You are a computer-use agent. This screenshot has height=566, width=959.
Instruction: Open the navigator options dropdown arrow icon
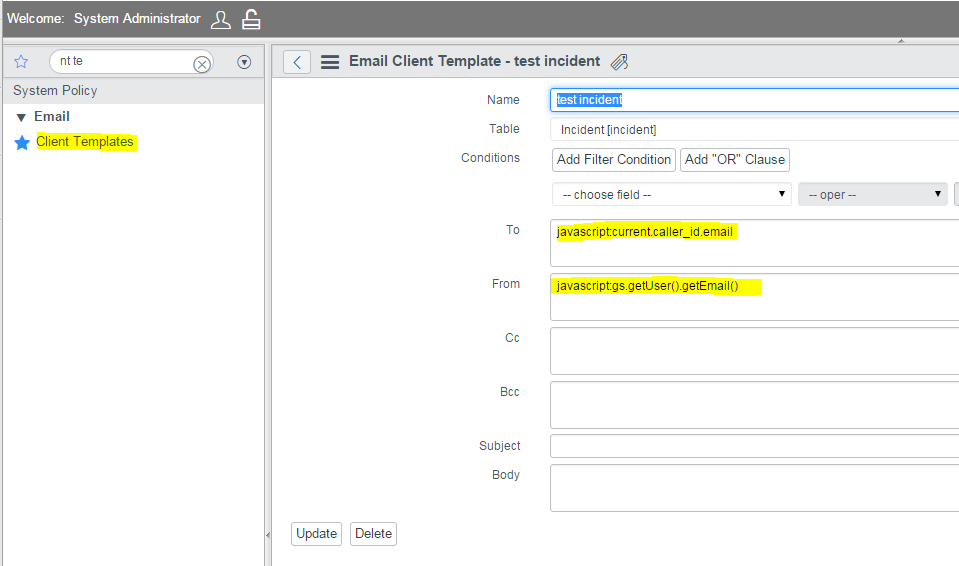tap(244, 62)
